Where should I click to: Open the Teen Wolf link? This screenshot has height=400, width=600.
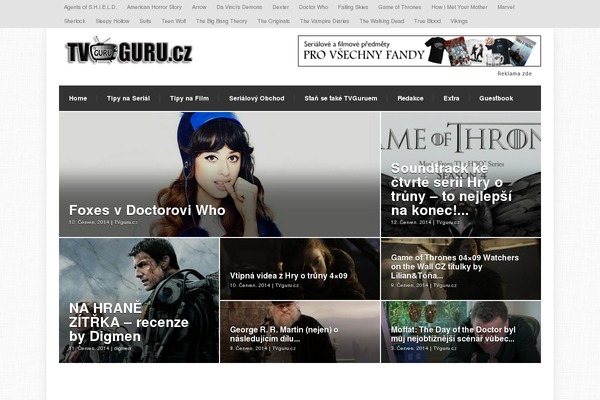point(173,21)
